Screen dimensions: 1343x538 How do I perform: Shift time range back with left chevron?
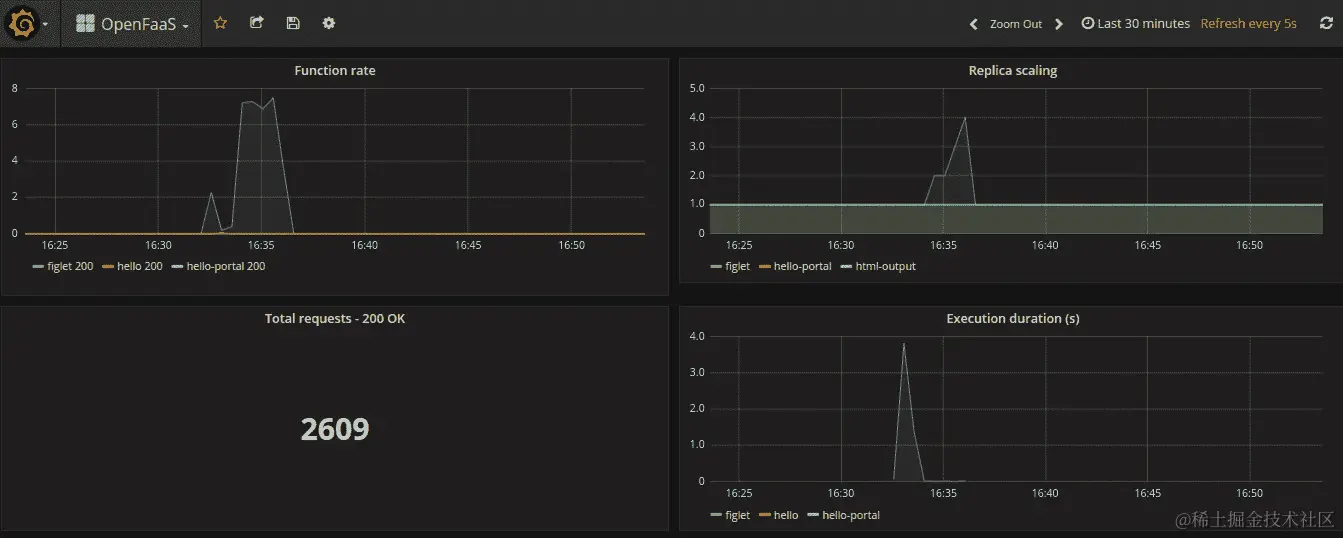click(x=974, y=24)
